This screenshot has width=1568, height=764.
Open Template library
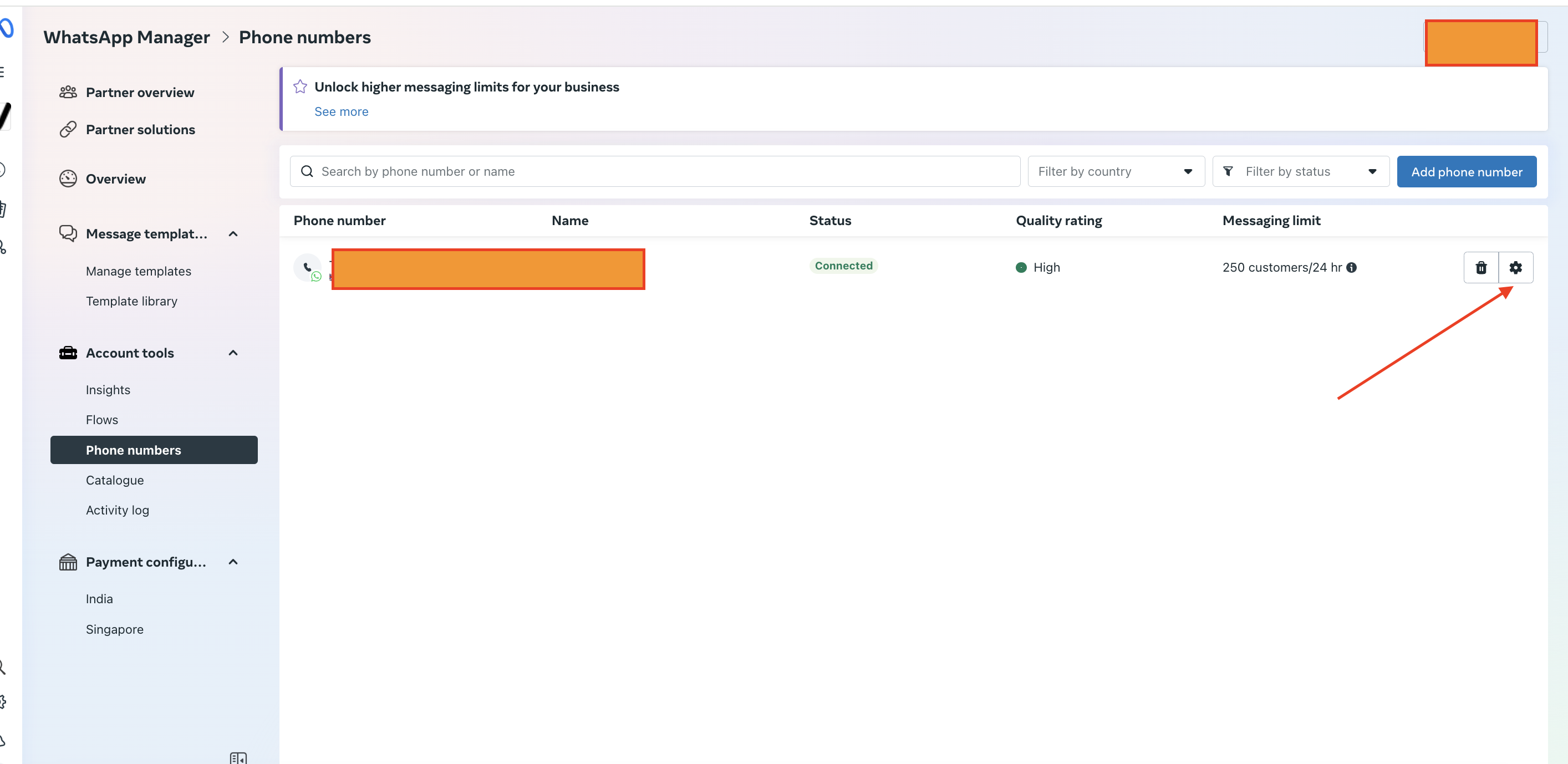tap(131, 300)
